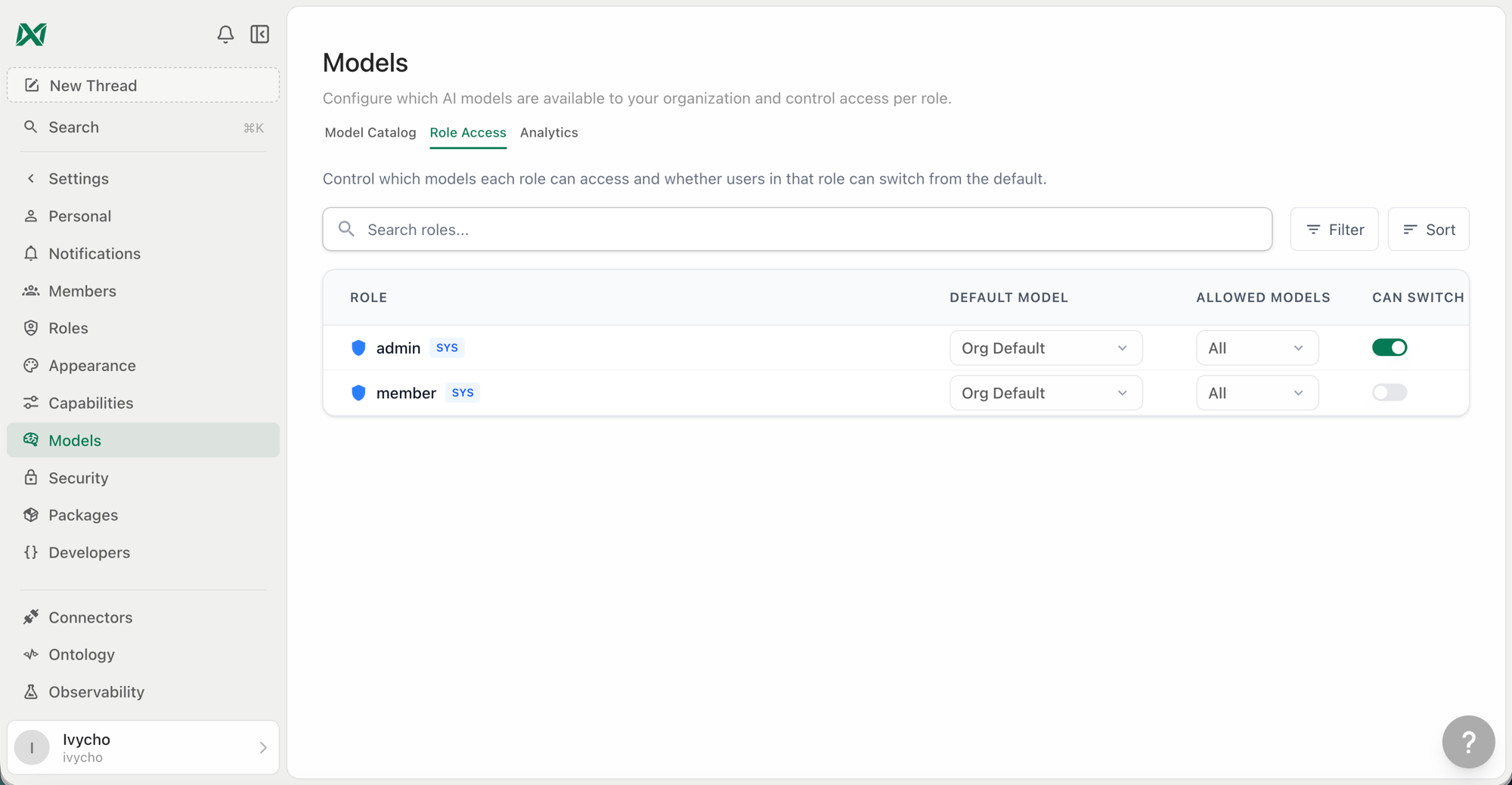Click the Filter button

tap(1334, 229)
